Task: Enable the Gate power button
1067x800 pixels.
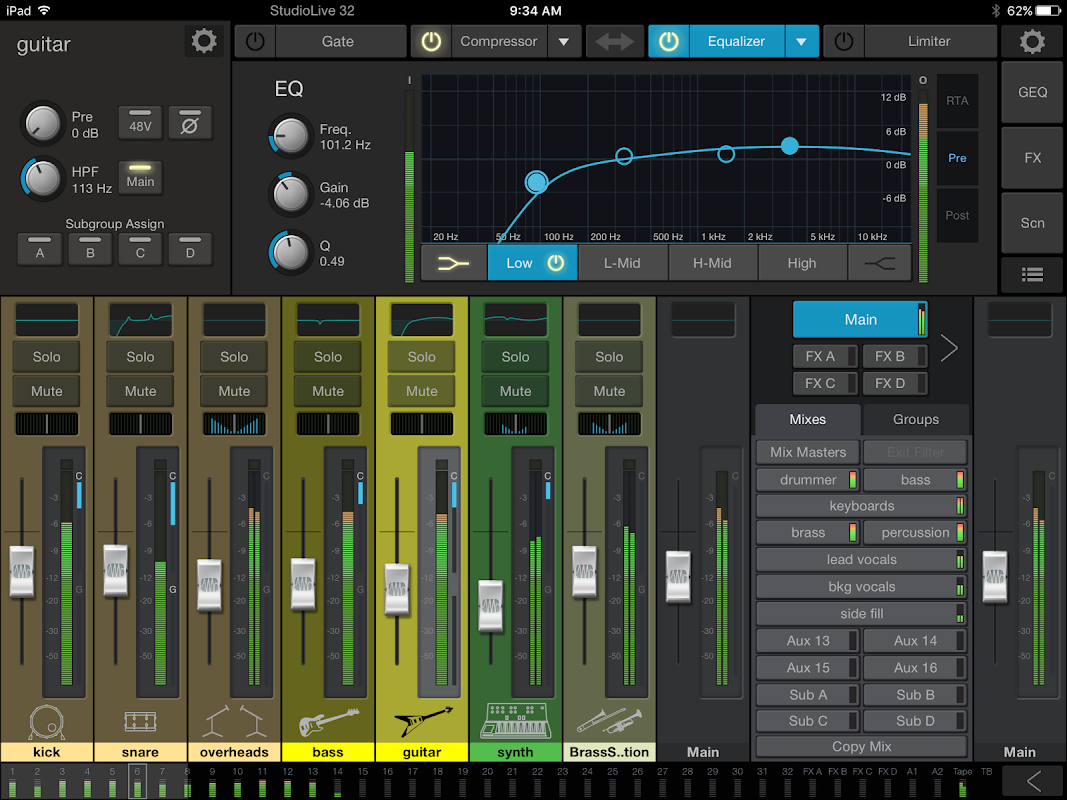Action: tap(255, 42)
